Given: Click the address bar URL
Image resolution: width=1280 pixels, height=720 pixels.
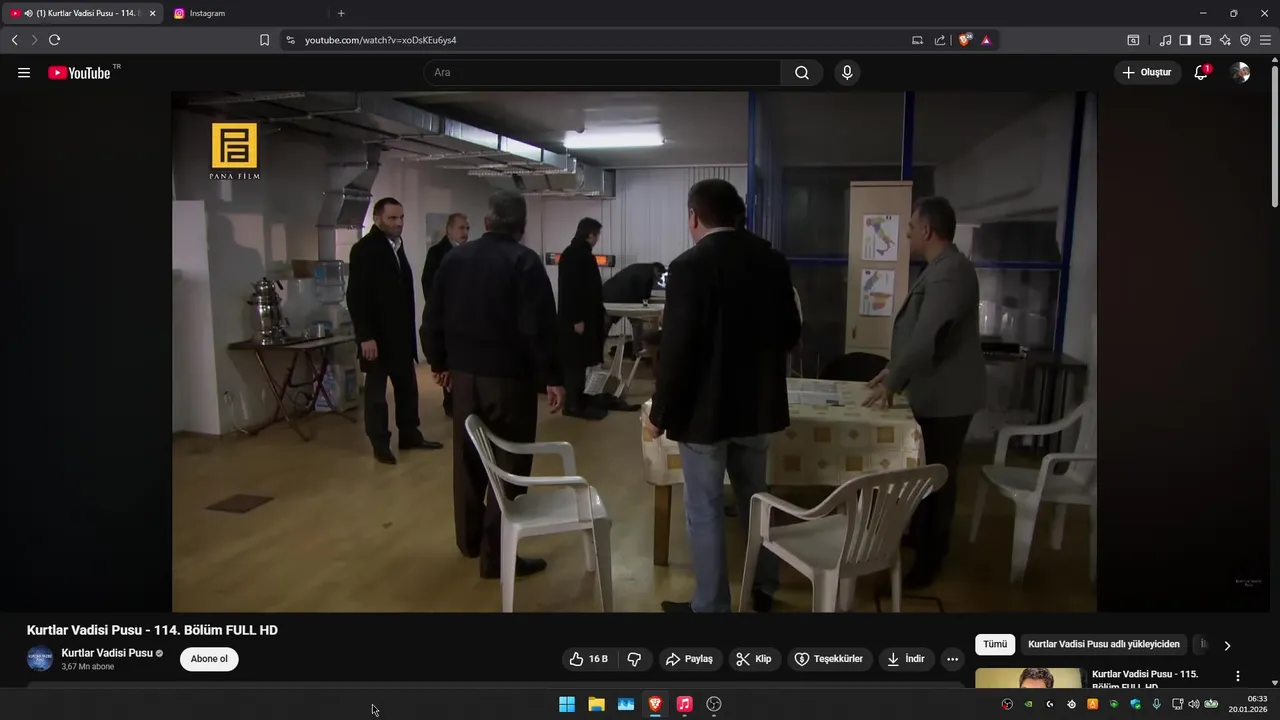Looking at the screenshot, I should pyautogui.click(x=380, y=40).
